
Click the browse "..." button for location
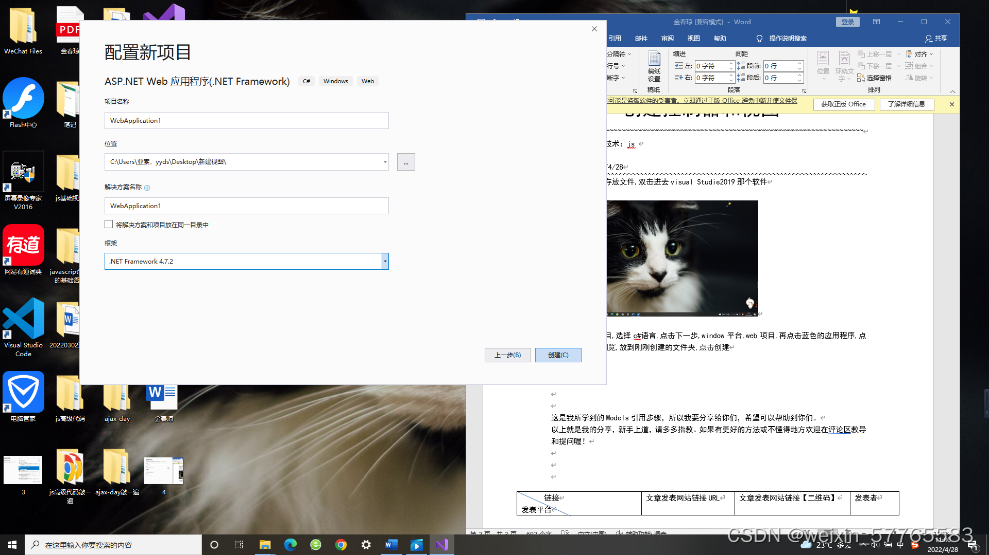point(406,162)
